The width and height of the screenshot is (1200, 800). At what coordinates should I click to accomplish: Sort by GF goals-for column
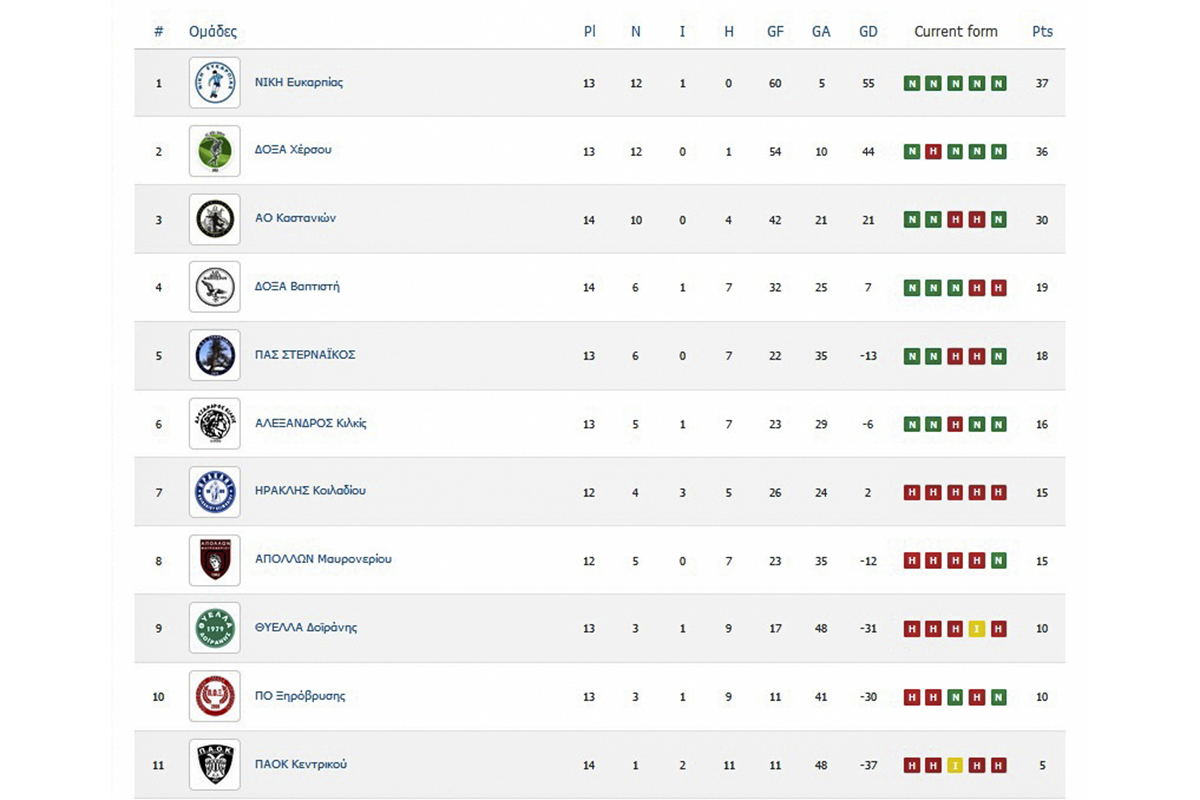pos(775,32)
